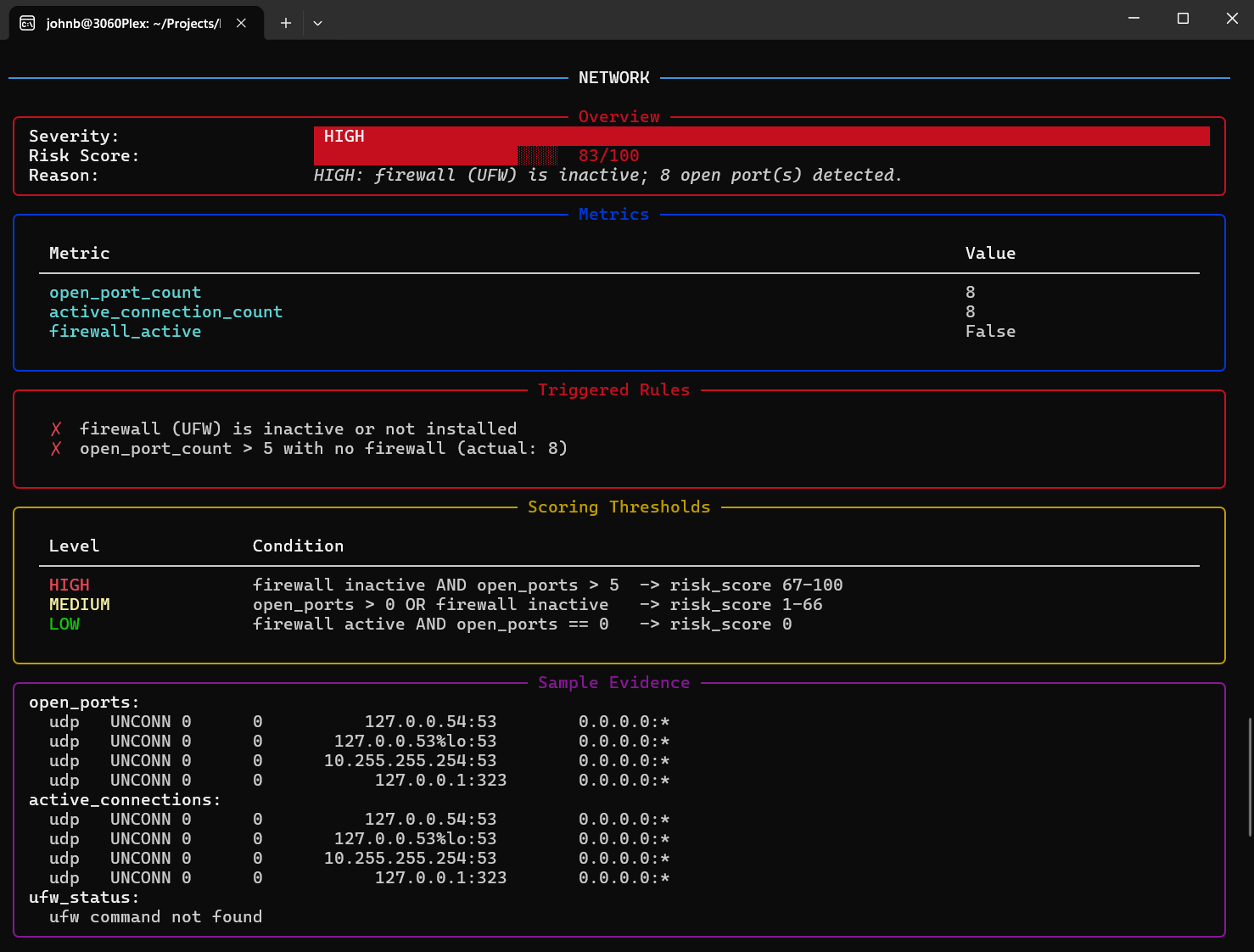This screenshot has height=952, width=1254.
Task: Click the Value column header
Action: pos(990,254)
